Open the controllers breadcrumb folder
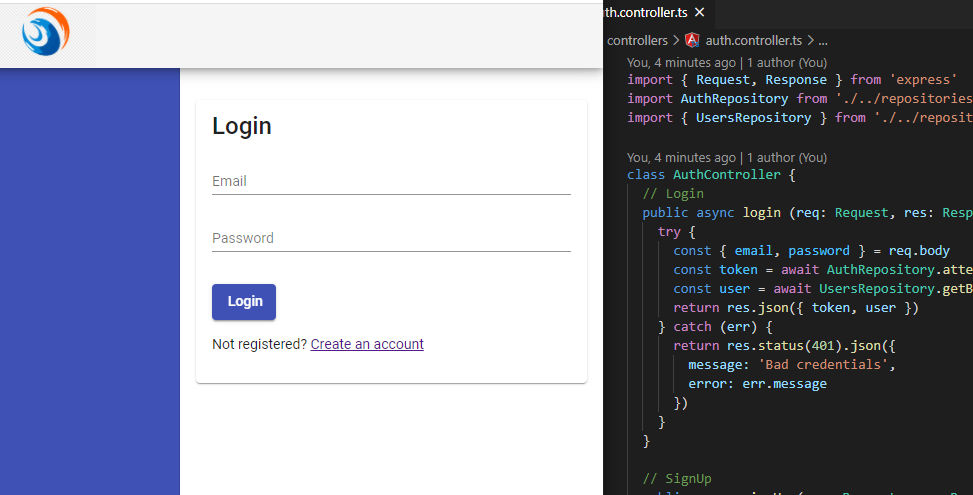The height and width of the screenshot is (495, 973). (637, 41)
